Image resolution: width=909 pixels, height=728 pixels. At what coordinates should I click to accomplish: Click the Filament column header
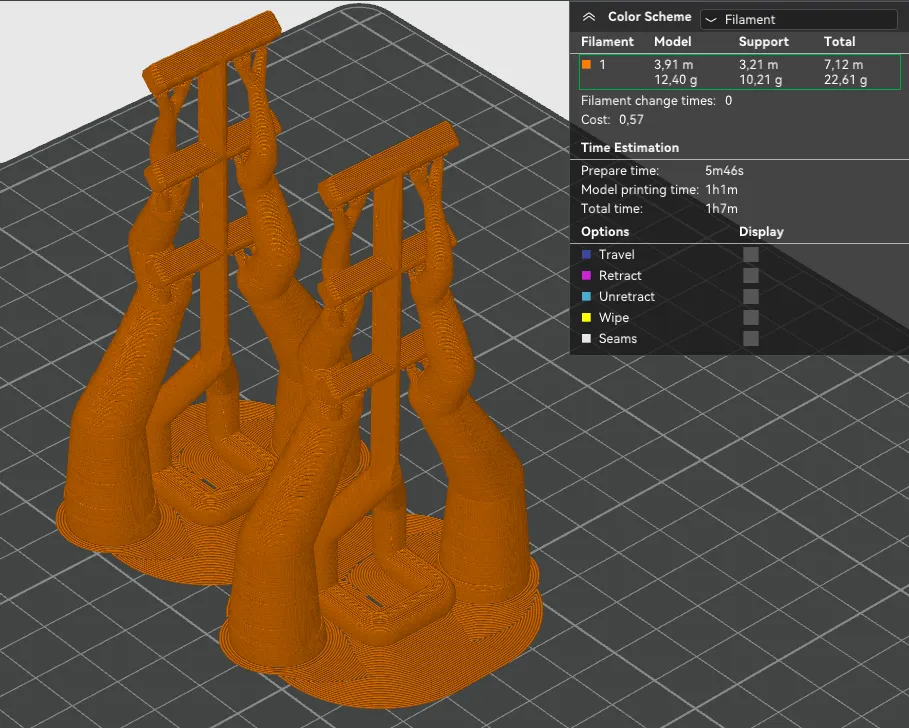point(607,42)
